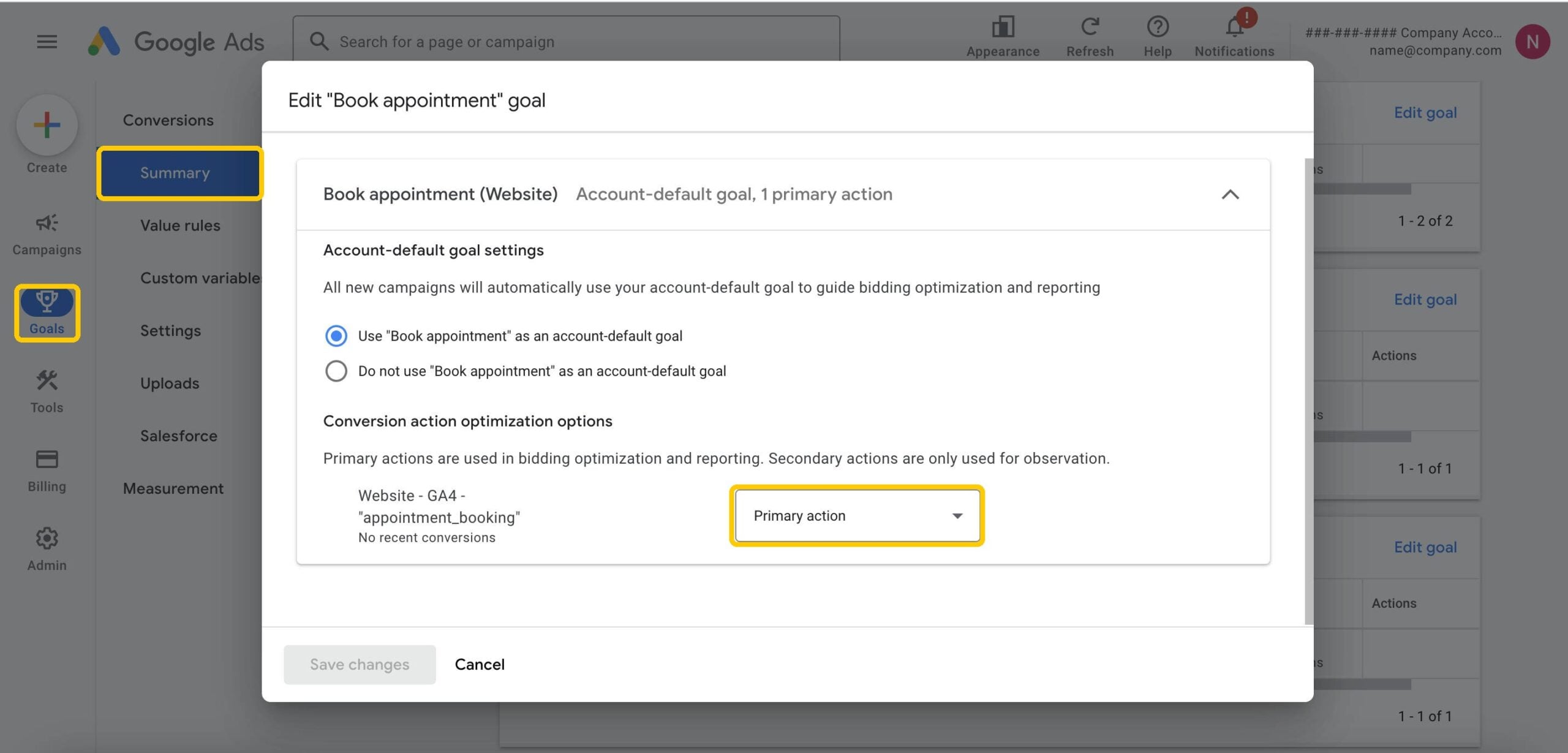Expand the Conversions menu section
Image resolution: width=1568 pixels, height=753 pixels.
[168, 120]
